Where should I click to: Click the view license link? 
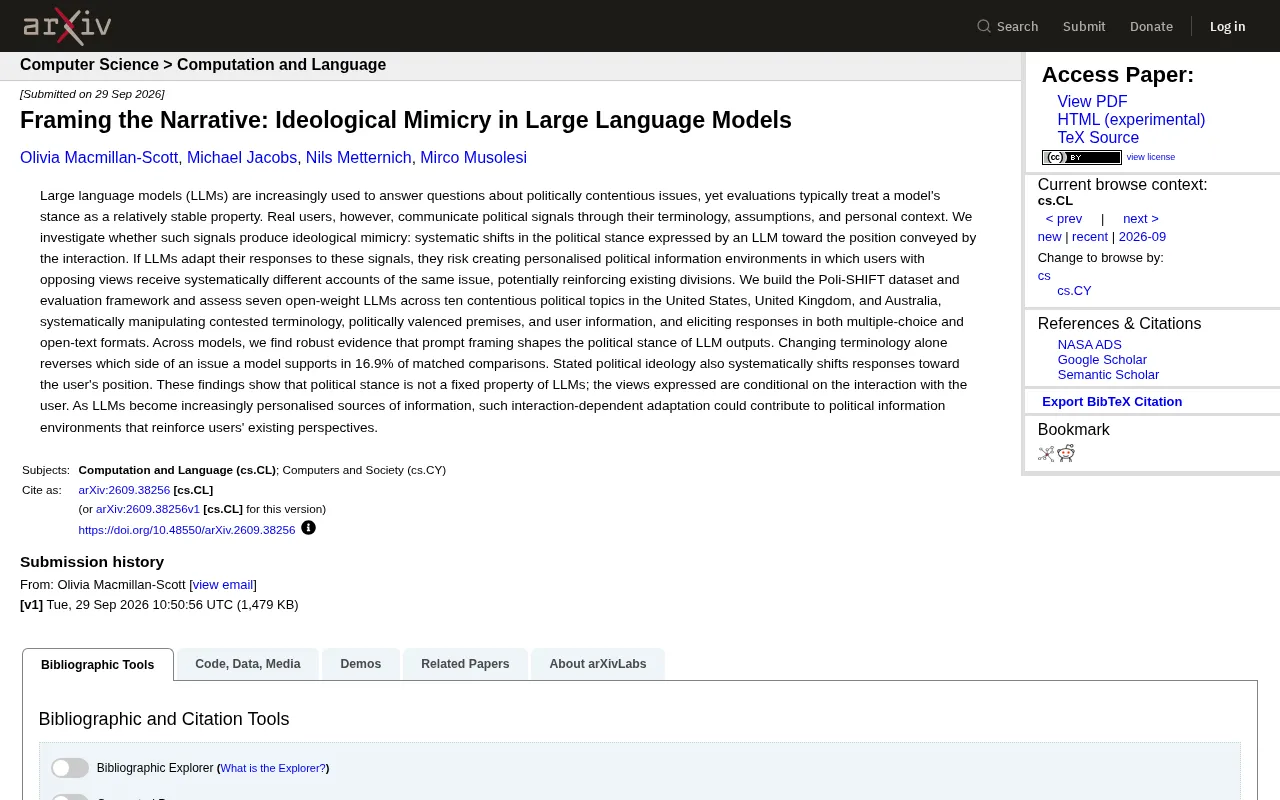click(x=1151, y=157)
